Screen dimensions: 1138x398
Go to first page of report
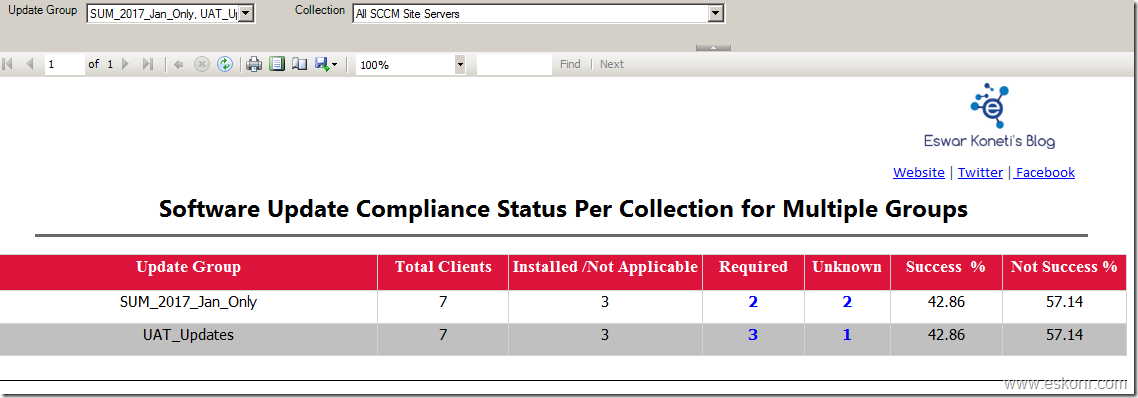(x=8, y=64)
